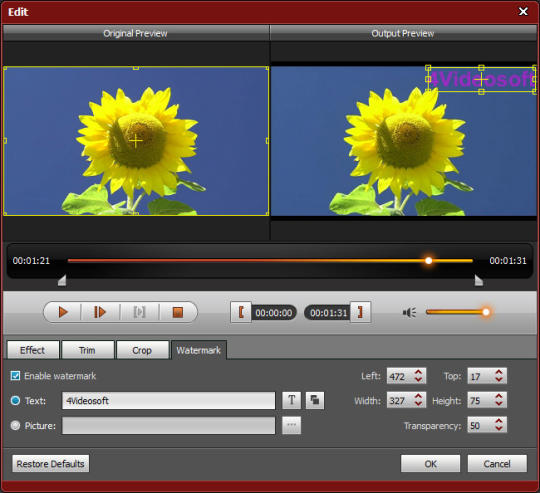Viewport: 540px width, 493px height.
Task: Select the Watermark tab
Action: pos(198,350)
